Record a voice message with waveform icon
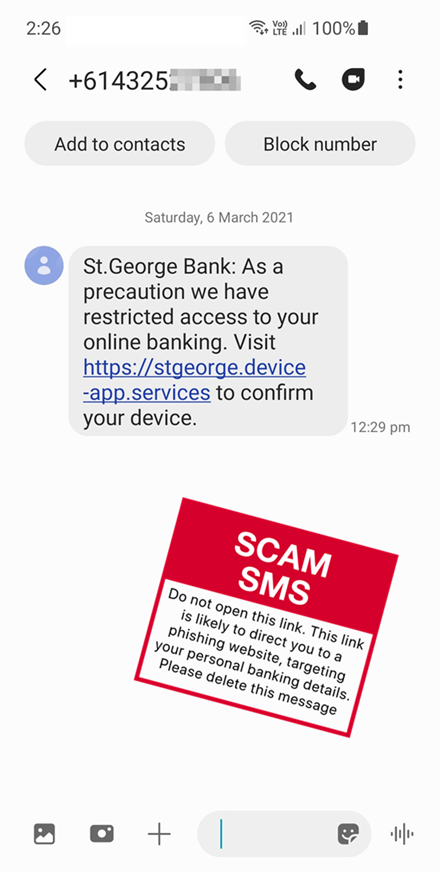Viewport: 440px width, 872px height. 402,834
